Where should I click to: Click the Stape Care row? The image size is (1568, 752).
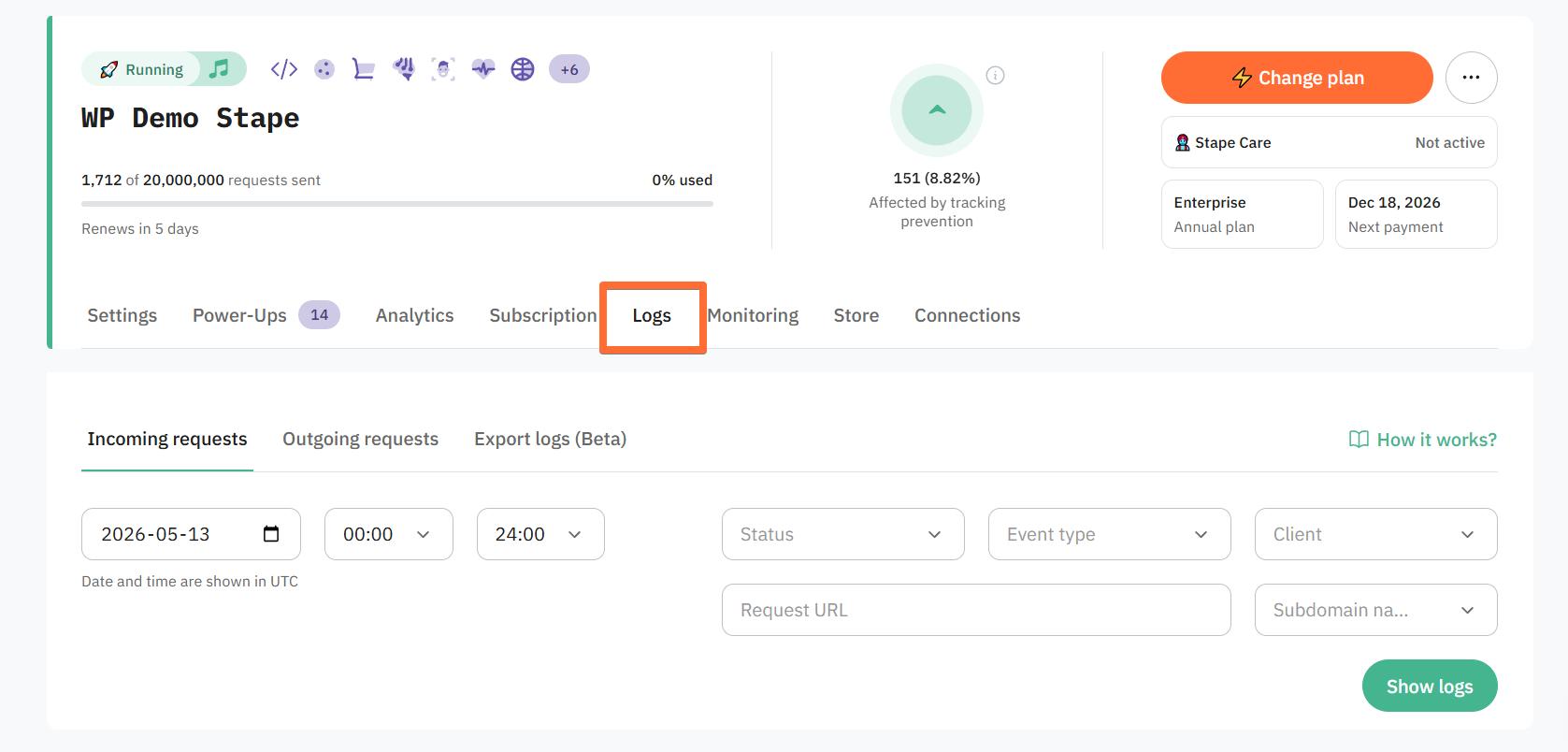[x=1330, y=142]
